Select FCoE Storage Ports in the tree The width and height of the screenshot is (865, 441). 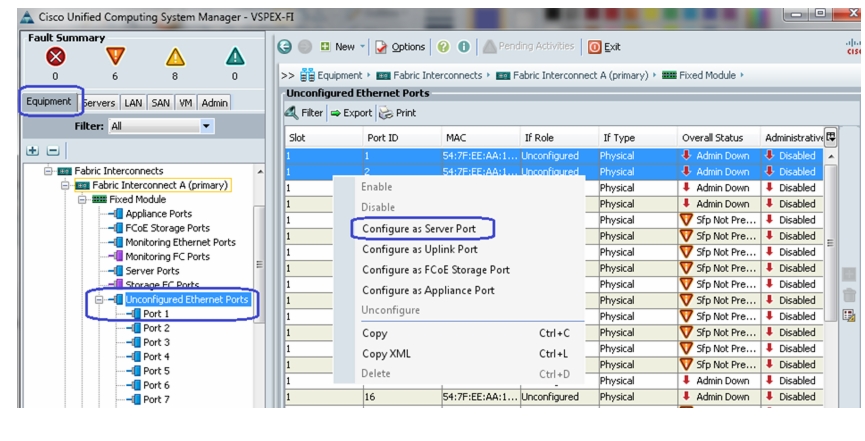tap(167, 228)
